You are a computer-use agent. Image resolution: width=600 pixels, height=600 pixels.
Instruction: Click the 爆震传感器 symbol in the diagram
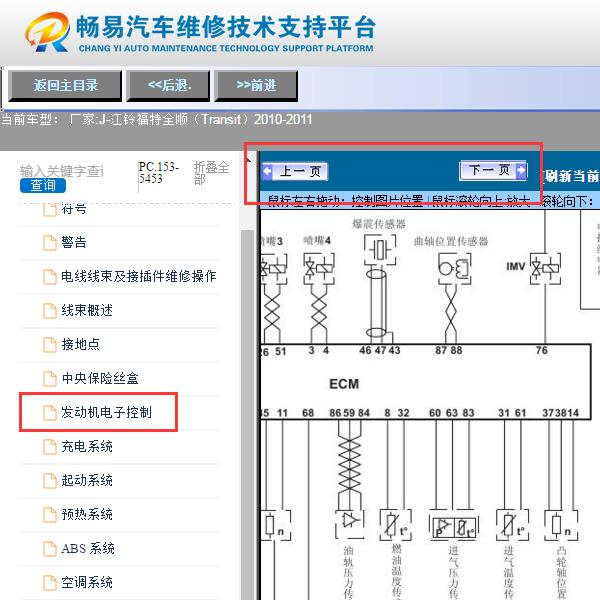pyautogui.click(x=379, y=250)
